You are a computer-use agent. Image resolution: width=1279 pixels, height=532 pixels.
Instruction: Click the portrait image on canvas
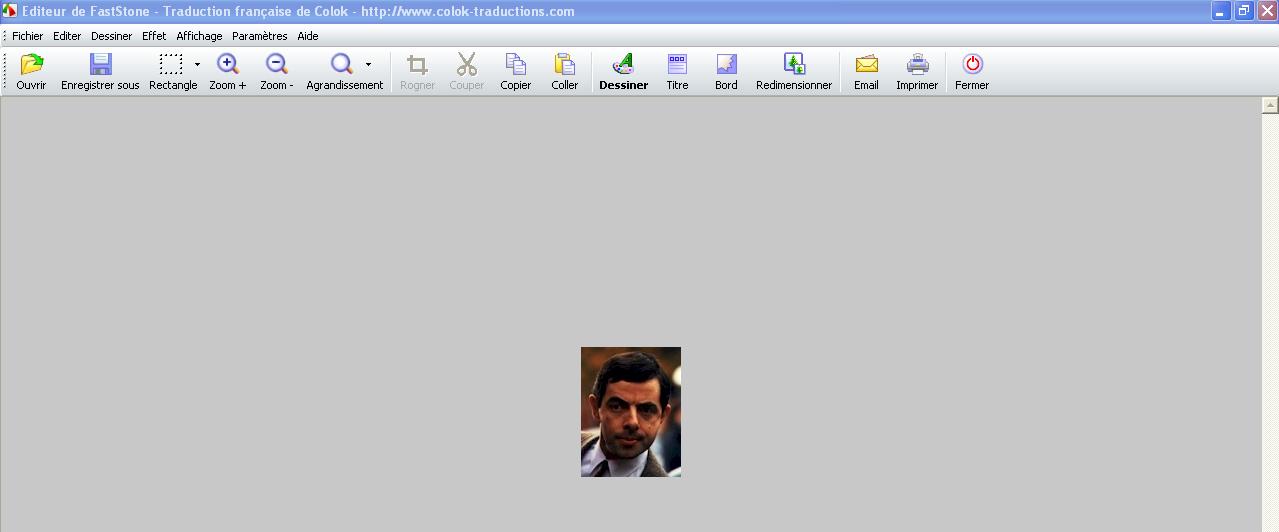(x=631, y=412)
